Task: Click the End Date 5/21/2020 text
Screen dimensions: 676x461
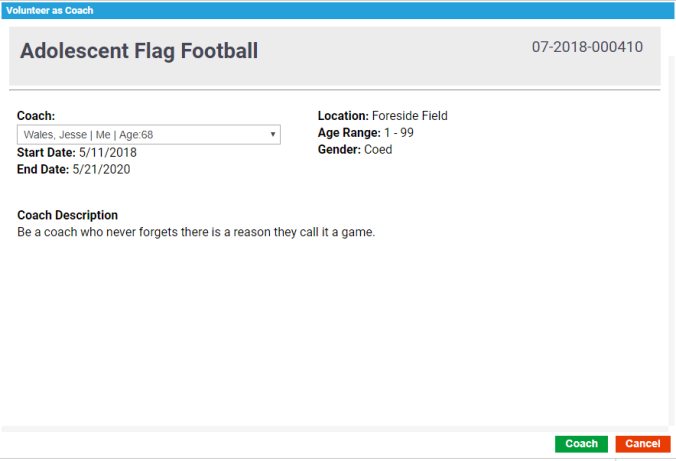Action: pyautogui.click(x=74, y=170)
